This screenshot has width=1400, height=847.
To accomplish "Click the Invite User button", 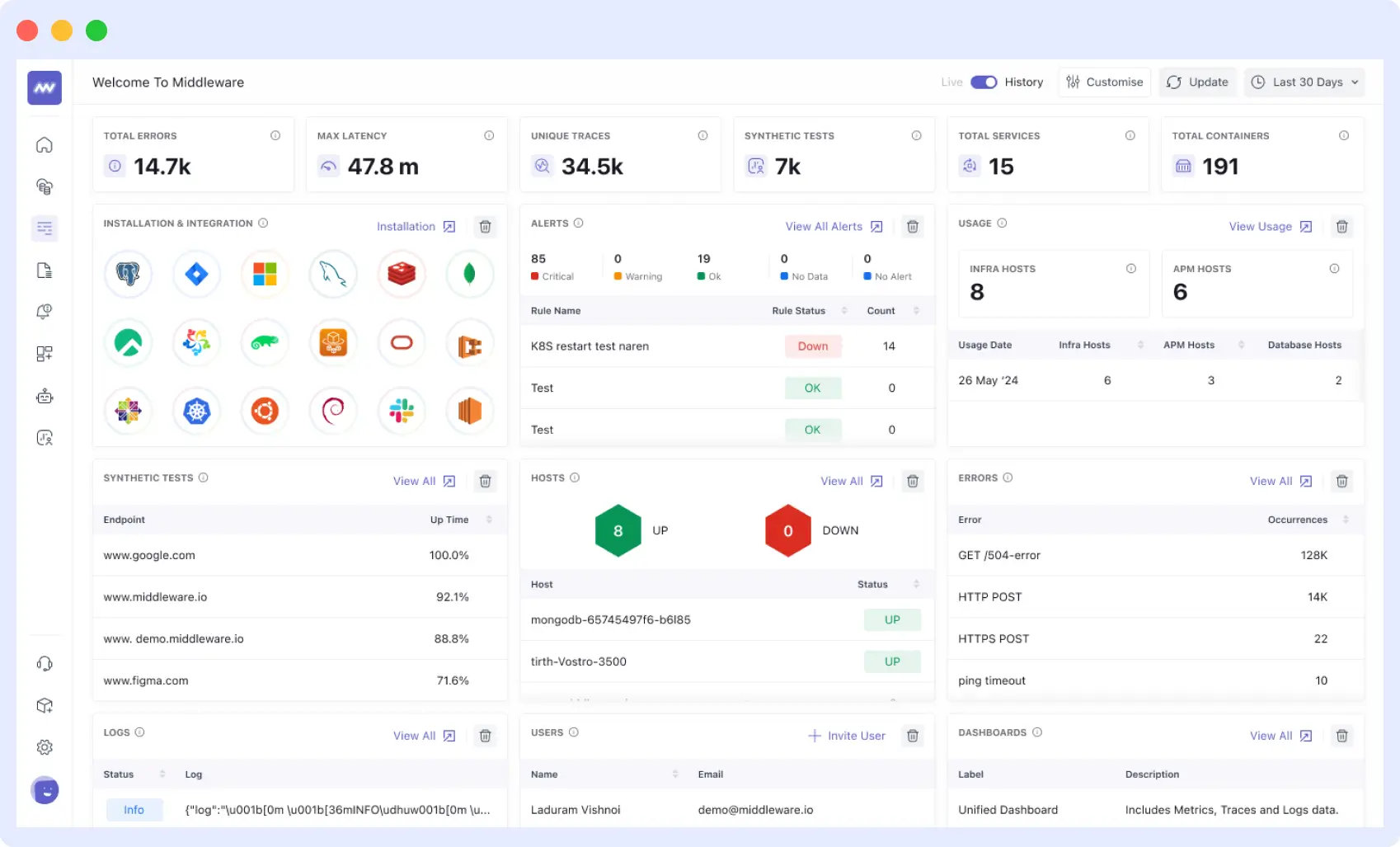I will click(x=846, y=735).
